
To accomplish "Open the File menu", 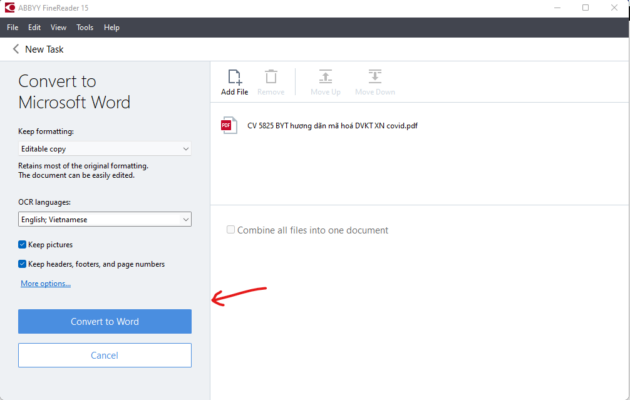I will [x=12, y=27].
